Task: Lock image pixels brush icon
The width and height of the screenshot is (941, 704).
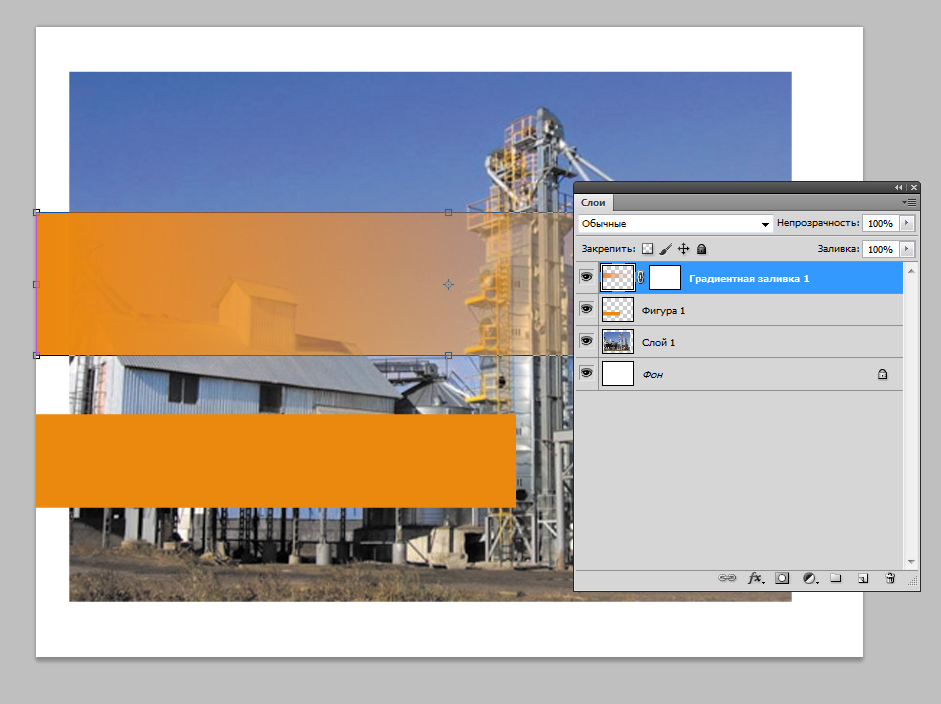Action: (x=666, y=248)
